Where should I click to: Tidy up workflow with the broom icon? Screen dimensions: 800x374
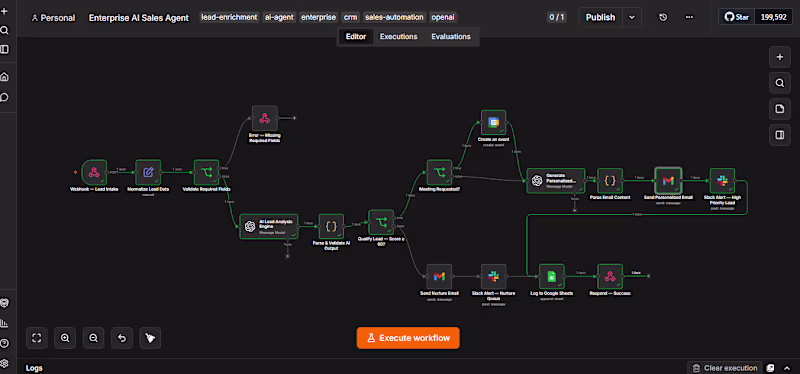pos(150,338)
